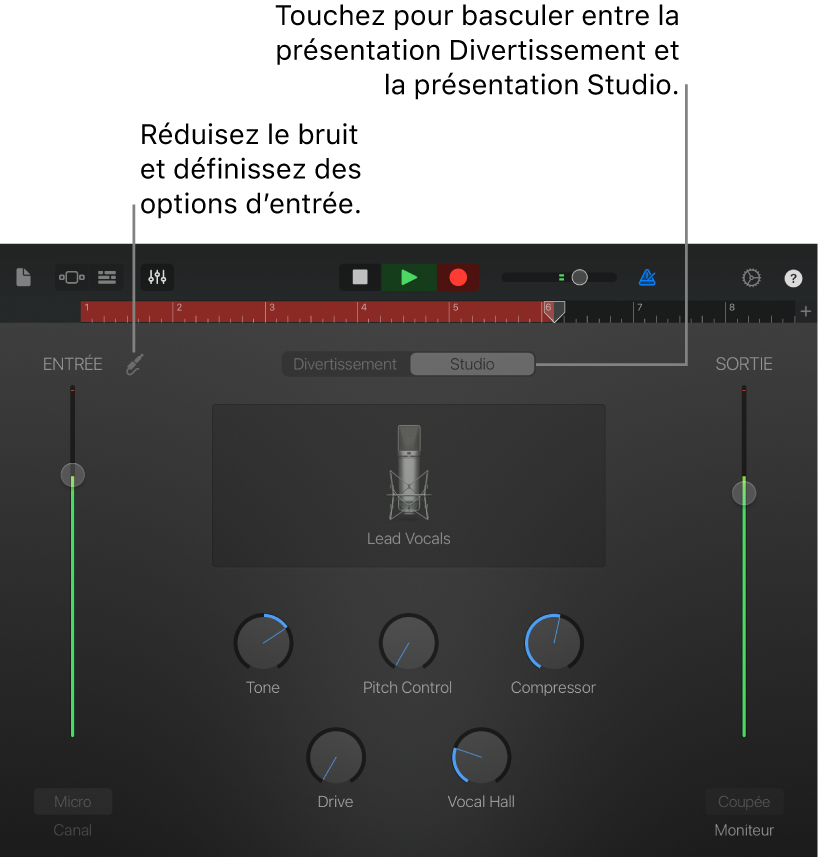Viewport: 819px width, 857px height.
Task: Open the mixer faders panel icon
Action: coord(156,277)
